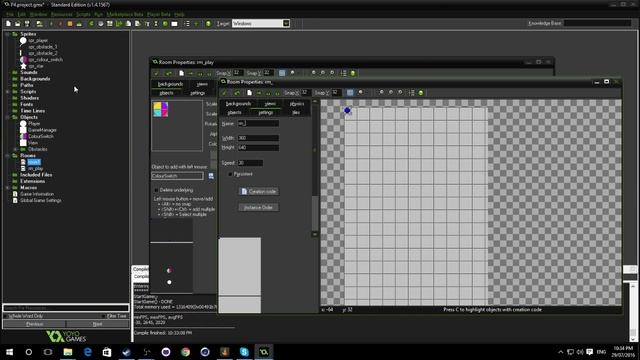Open File Explorer from the taskbar
Image resolution: width=640 pixels, height=360 pixels.
pyautogui.click(x=68, y=352)
